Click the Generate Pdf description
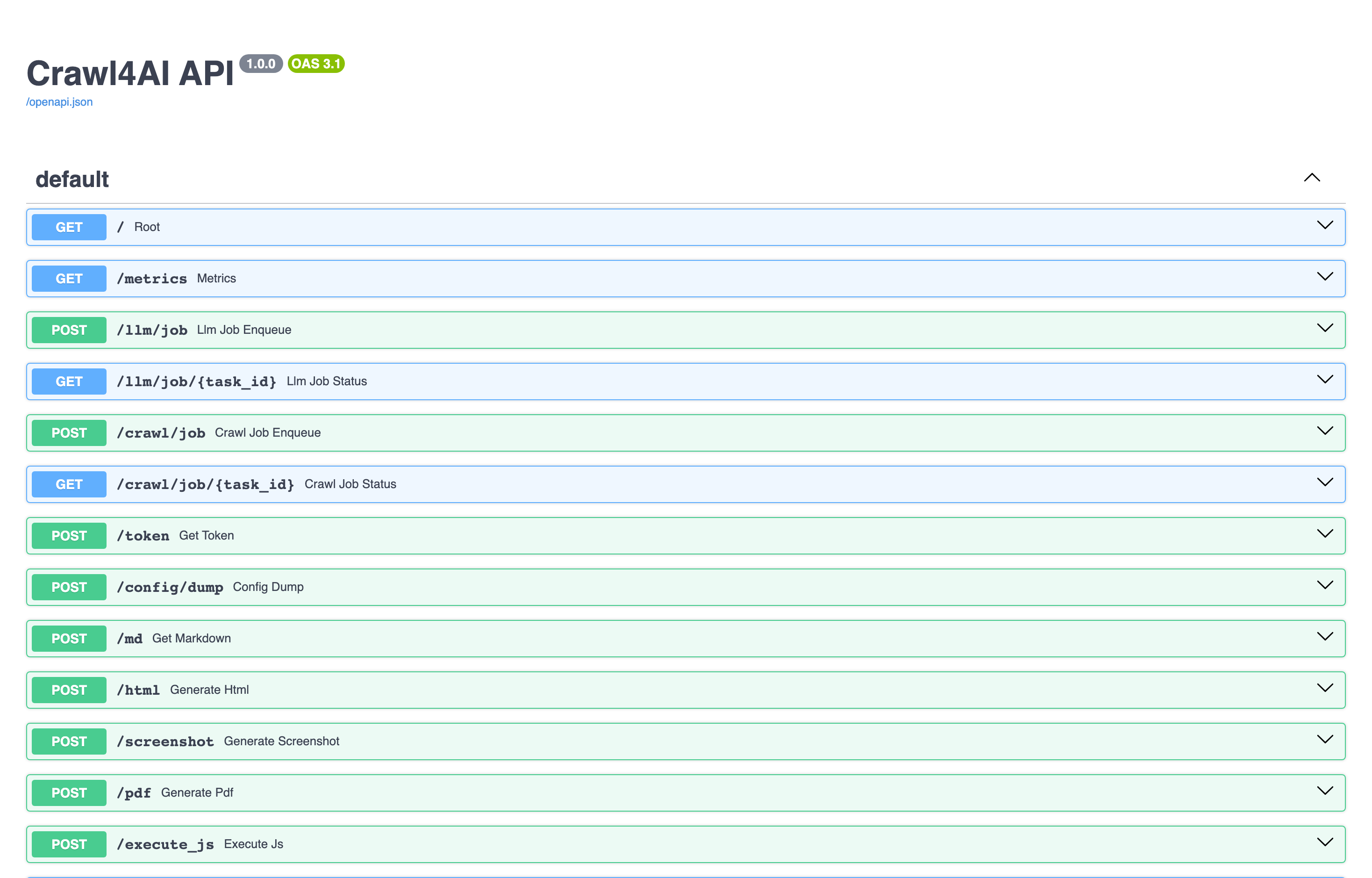The height and width of the screenshot is (878, 1372). point(197,792)
